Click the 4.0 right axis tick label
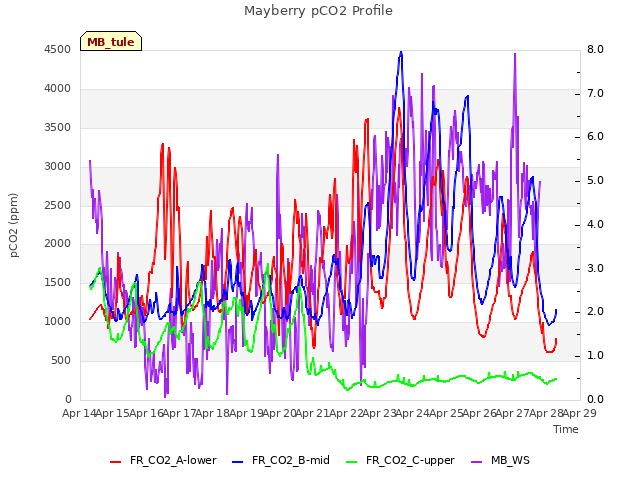 [x=595, y=224]
